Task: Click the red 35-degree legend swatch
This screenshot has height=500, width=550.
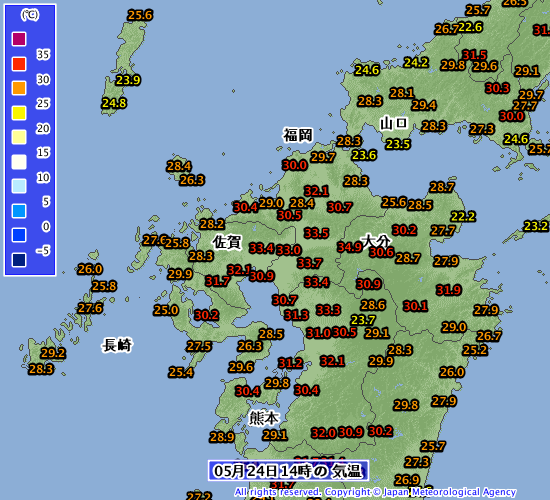Action: point(19,64)
